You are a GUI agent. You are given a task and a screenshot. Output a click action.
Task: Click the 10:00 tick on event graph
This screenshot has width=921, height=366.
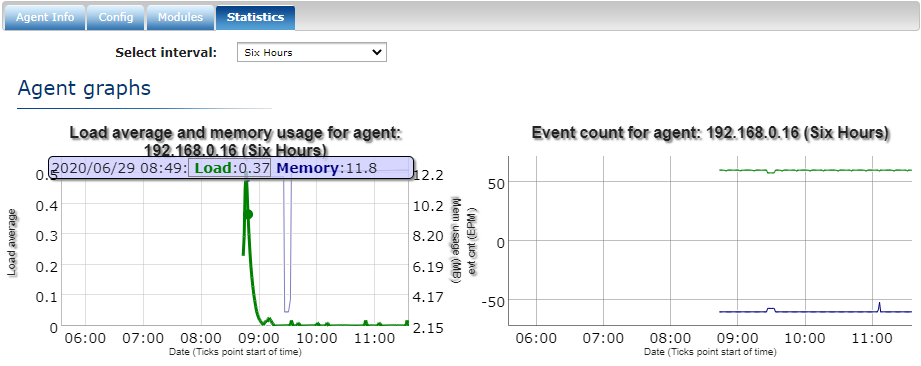pyautogui.click(x=805, y=338)
